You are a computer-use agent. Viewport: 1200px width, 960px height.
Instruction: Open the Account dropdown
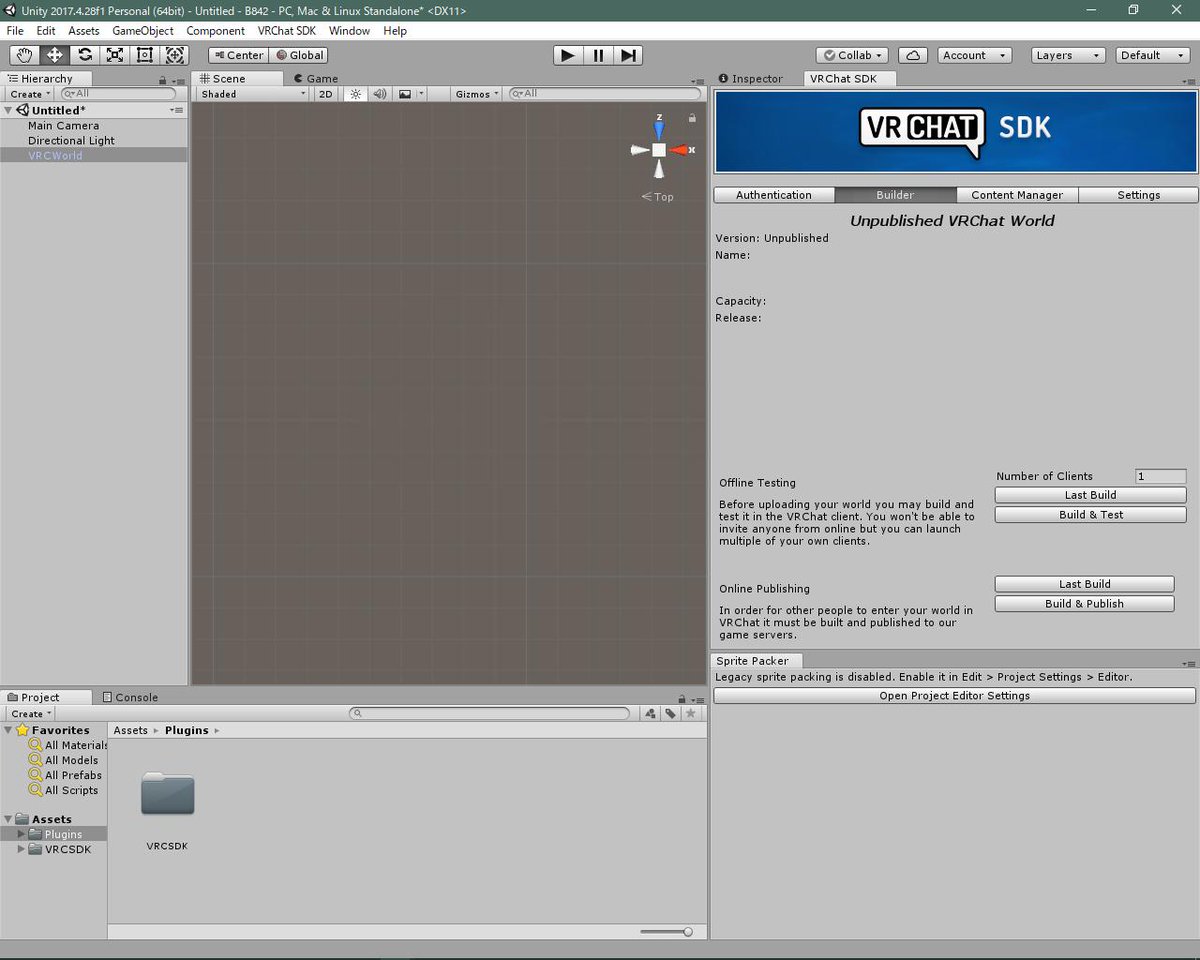(x=974, y=55)
